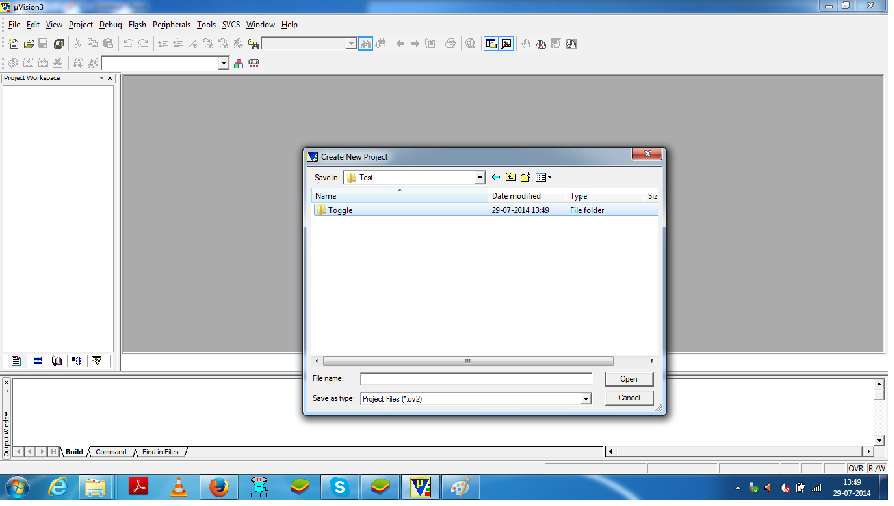
Task: Click the Undo toolbar icon
Action: pyautogui.click(x=128, y=43)
